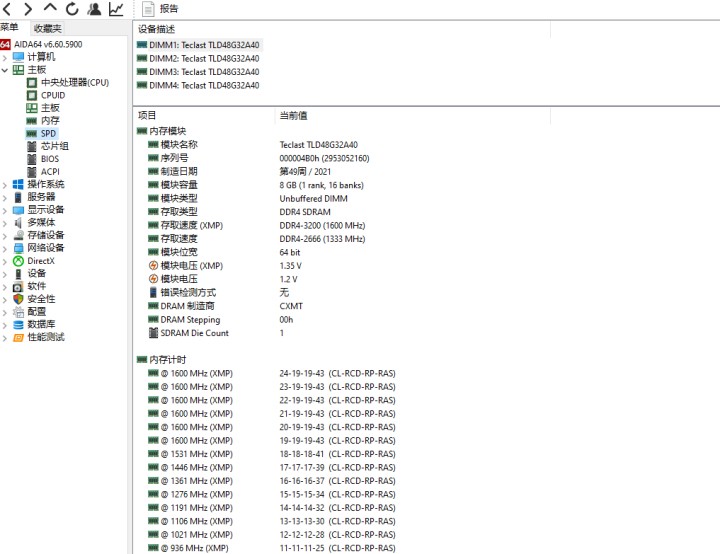
Task: Select DIMM3: Teclast TLD48G32A40 entry
Action: 198,72
